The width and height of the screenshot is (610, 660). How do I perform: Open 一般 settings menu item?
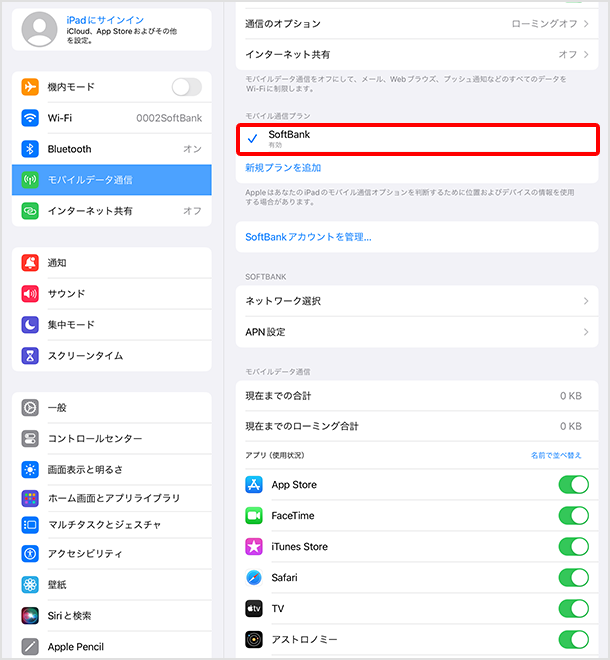coord(112,407)
